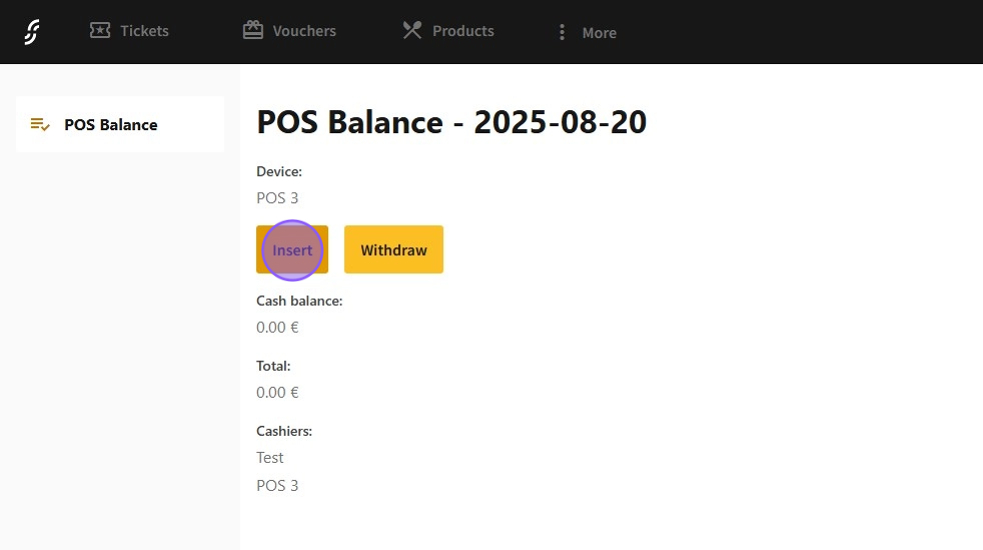Click the Cashiers: label
This screenshot has height=550, width=983.
click(284, 431)
